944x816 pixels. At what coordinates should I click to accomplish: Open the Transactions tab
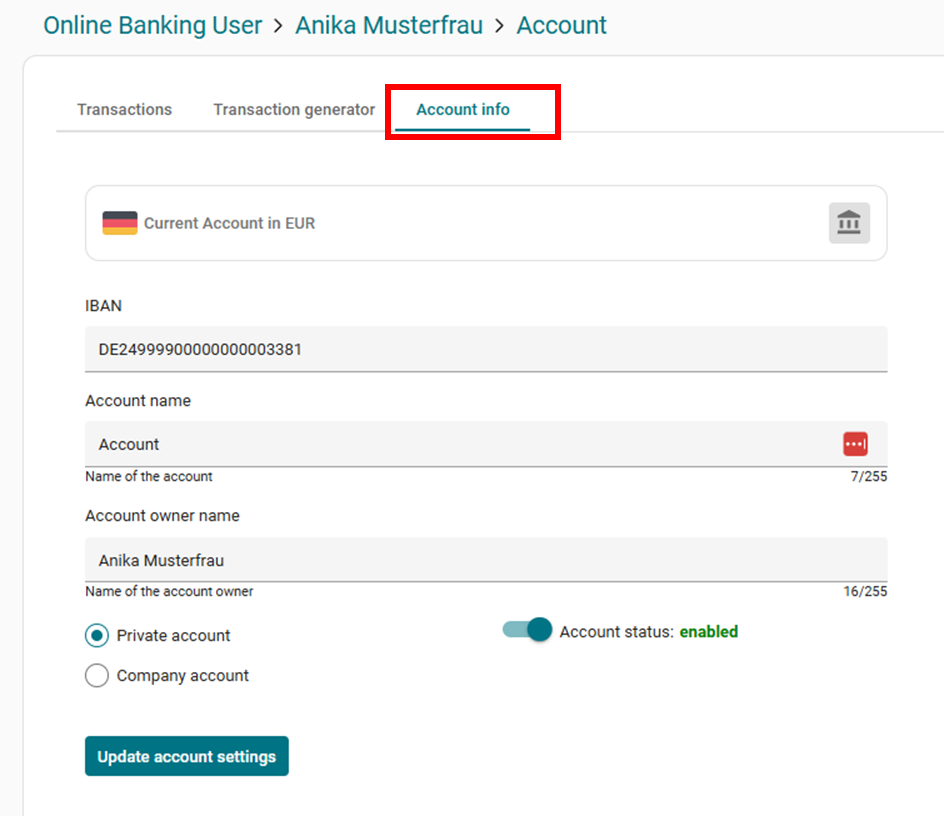click(124, 110)
